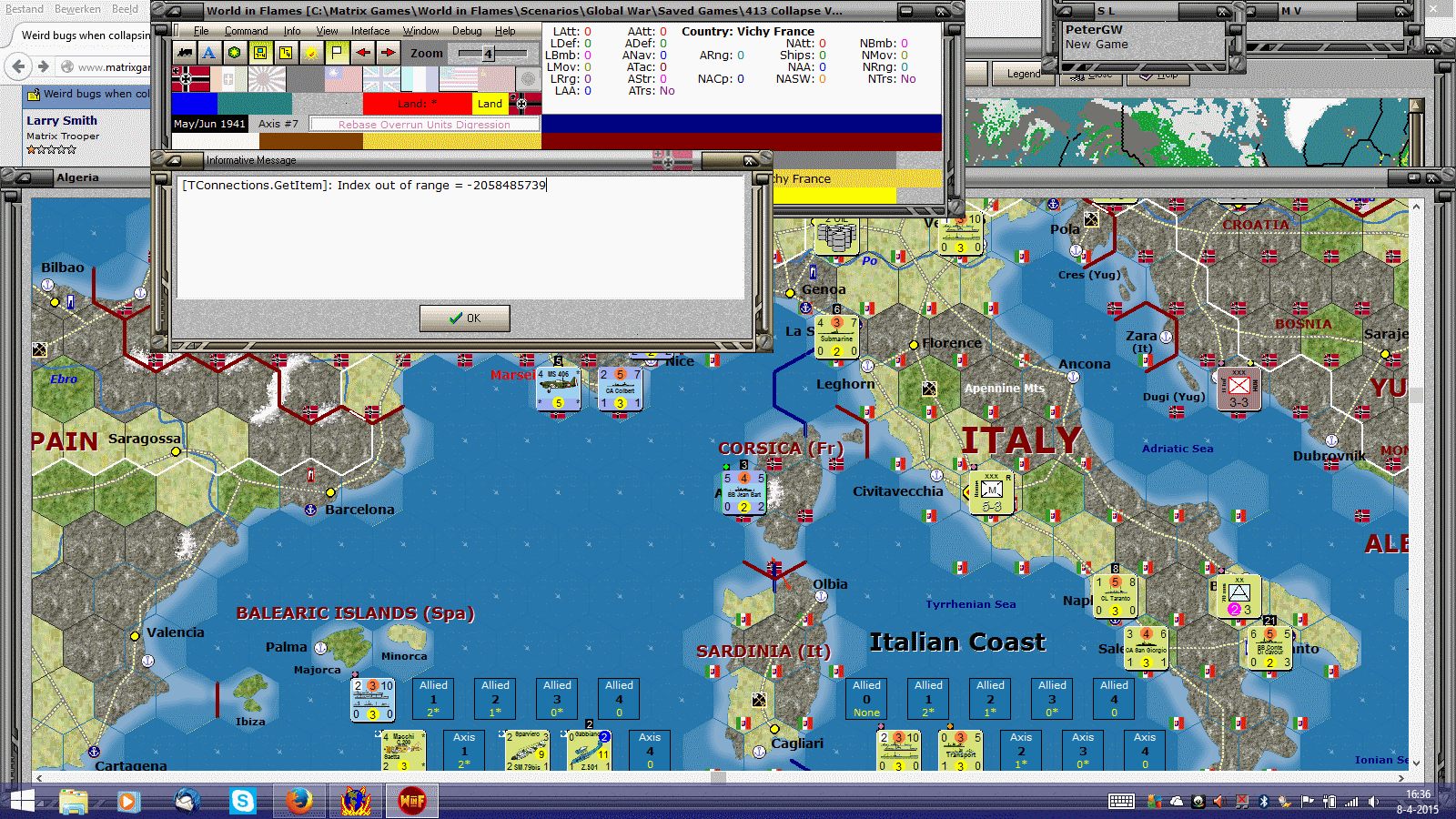Click the HQ unit counter near Civitavecchia
This screenshot has height=819, width=1456.
(992, 492)
